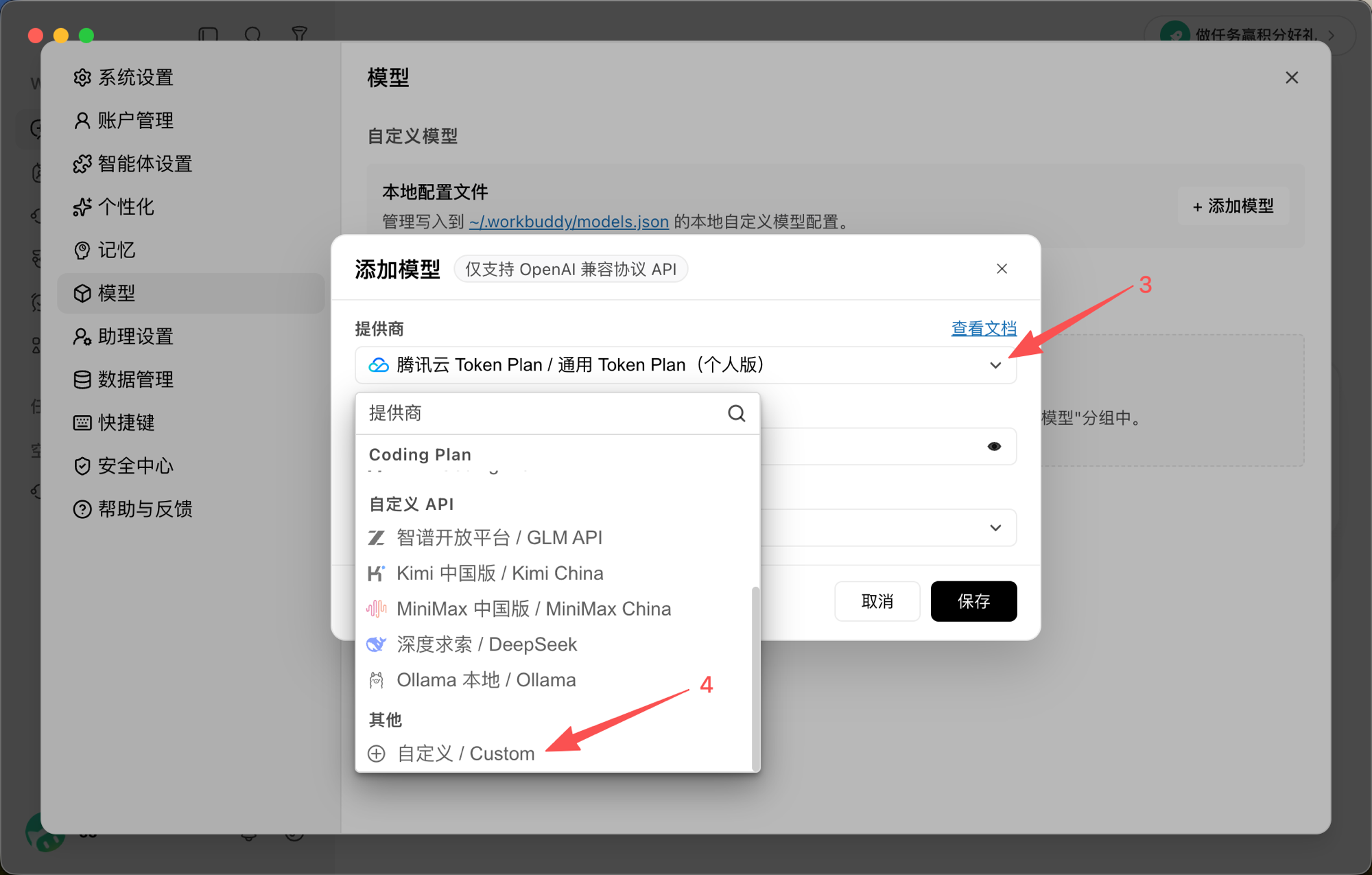
Task: Expand the model dropdown chevron above 取消
Action: tap(995, 528)
